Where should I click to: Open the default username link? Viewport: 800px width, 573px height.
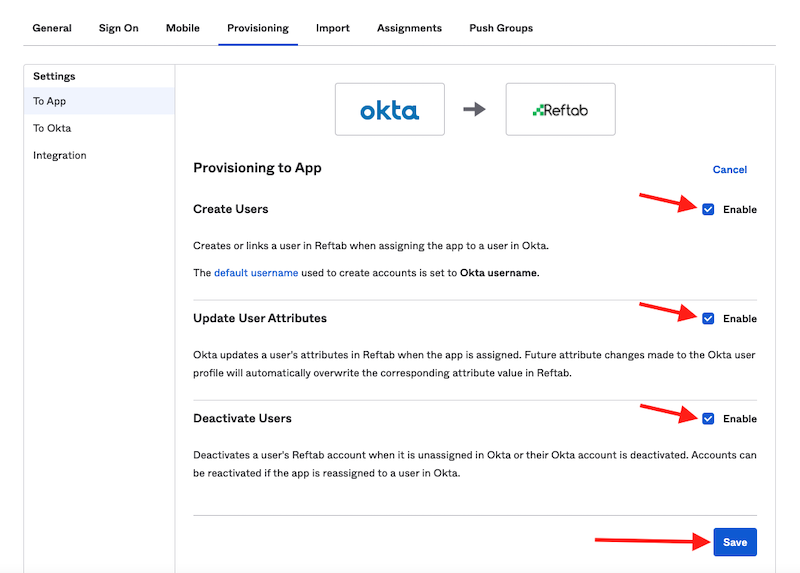(256, 273)
